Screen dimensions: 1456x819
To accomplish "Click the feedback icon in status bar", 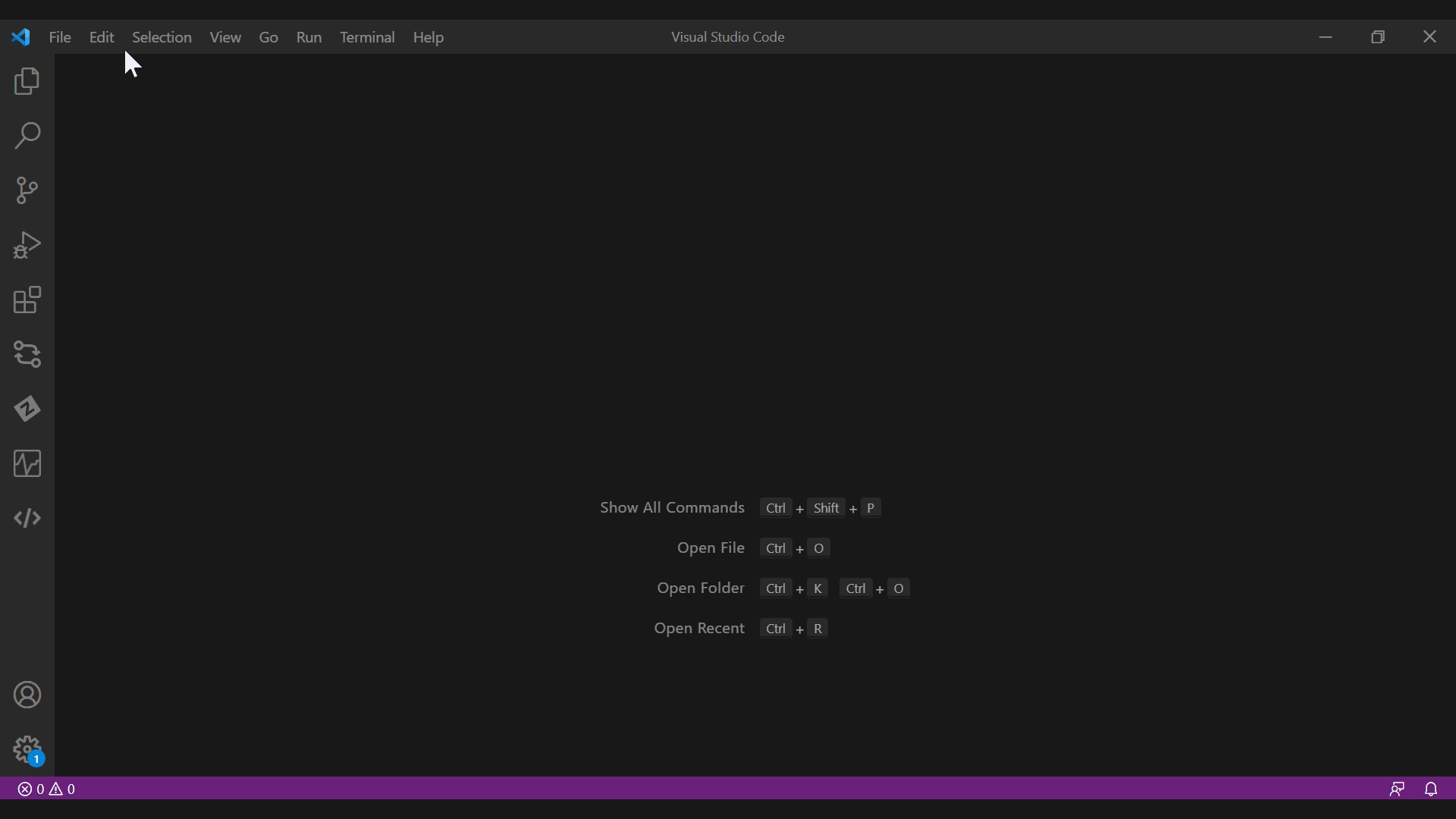I will [1397, 789].
